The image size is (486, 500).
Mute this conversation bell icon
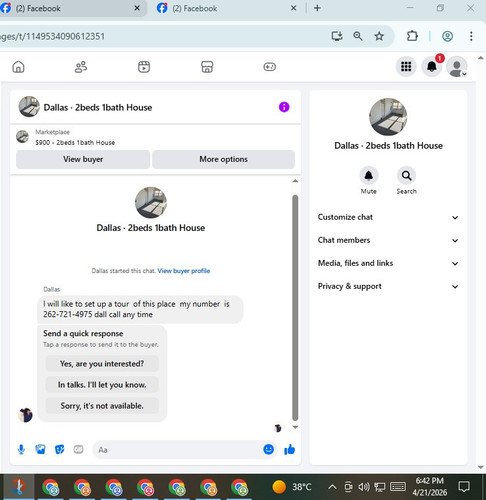click(368, 175)
